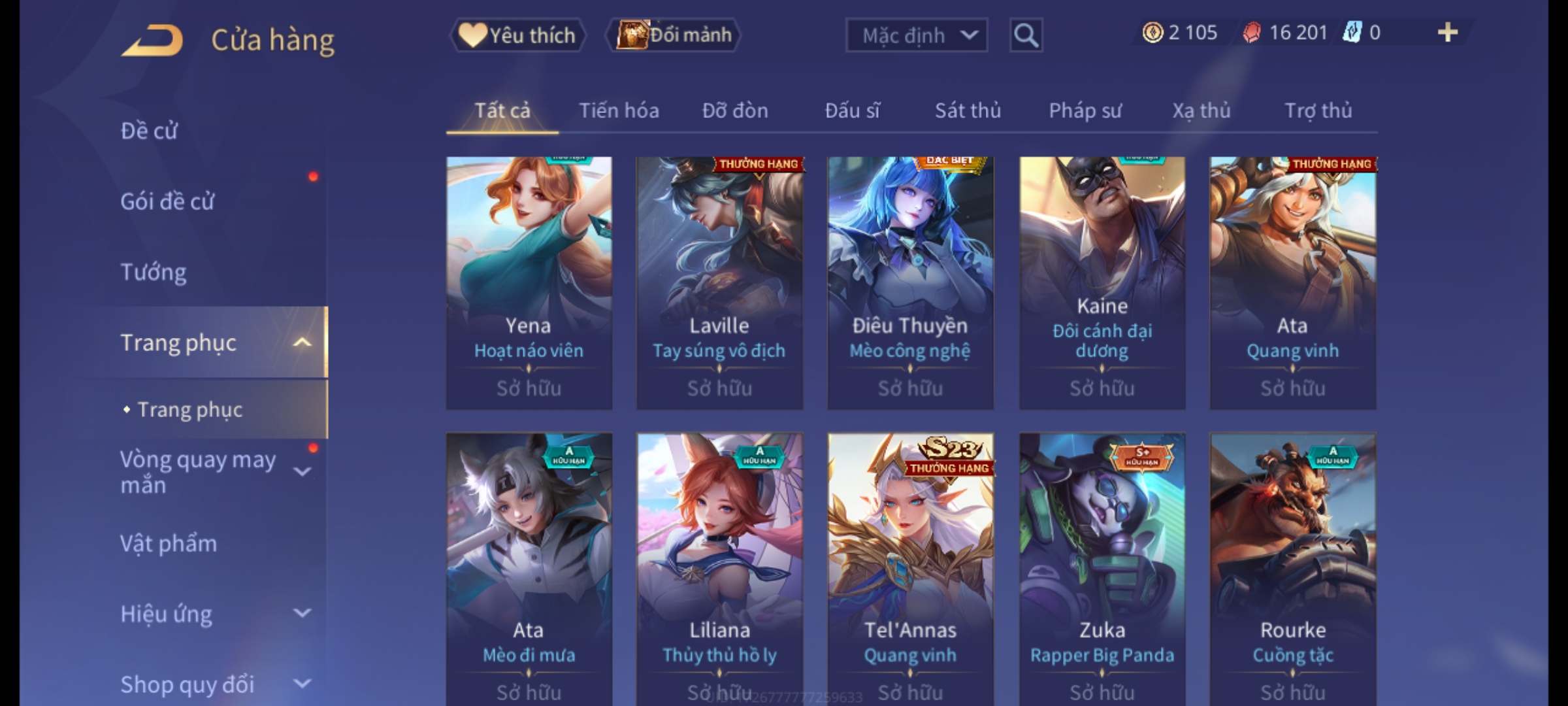The image size is (1568, 706).
Task: Tap the gold coin currency icon
Action: click(1152, 33)
